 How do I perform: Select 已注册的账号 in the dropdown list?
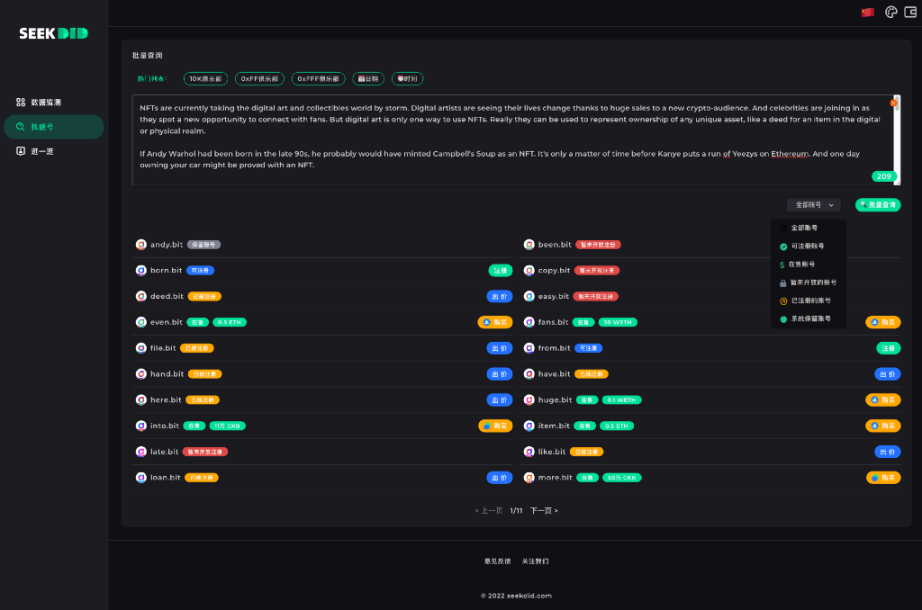pyautogui.click(x=809, y=300)
